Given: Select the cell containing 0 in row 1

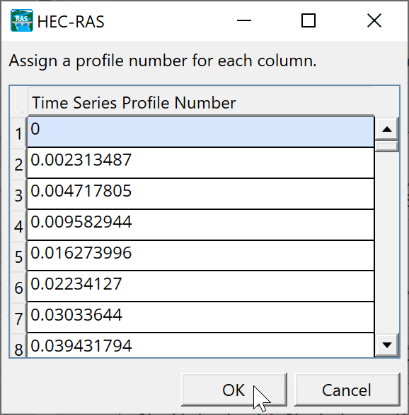Looking at the screenshot, I should click(201, 132).
